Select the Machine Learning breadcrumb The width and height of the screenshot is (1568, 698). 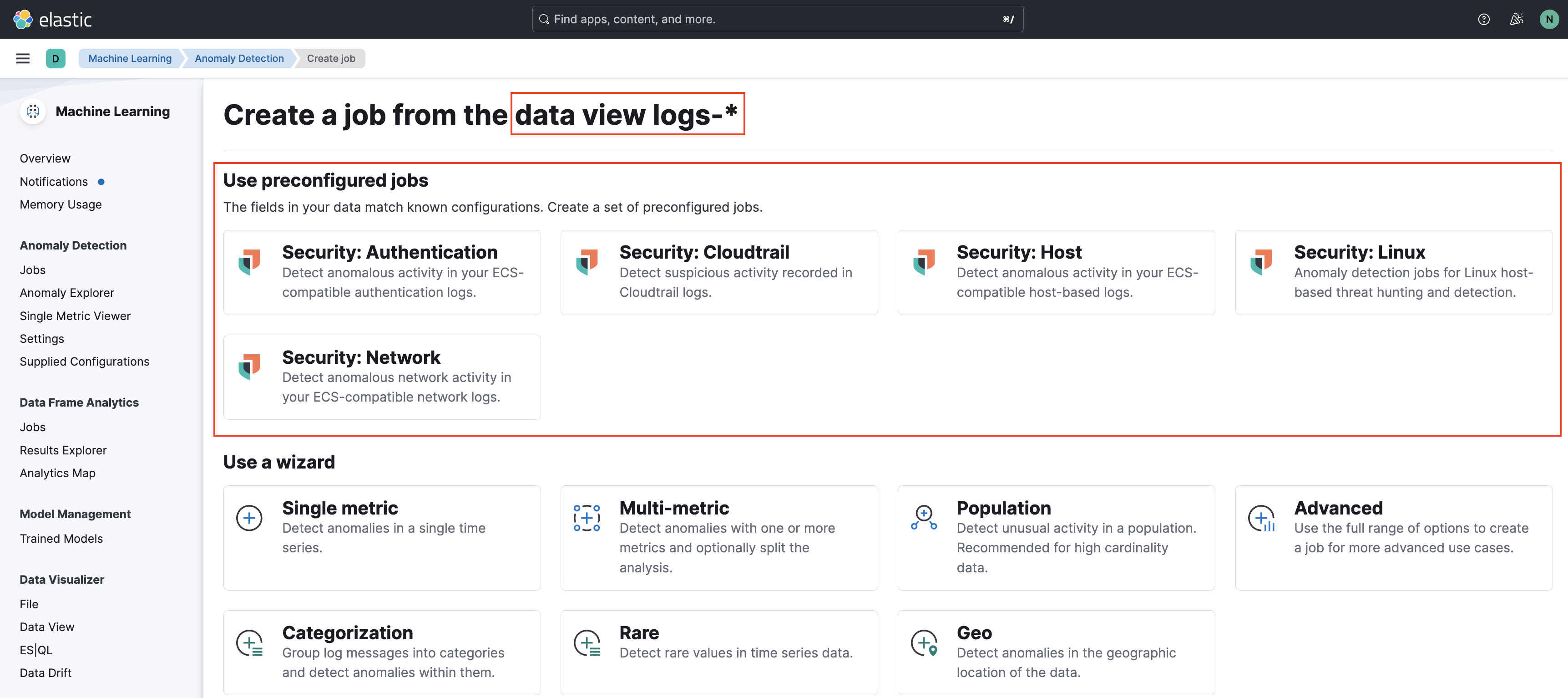click(x=130, y=58)
